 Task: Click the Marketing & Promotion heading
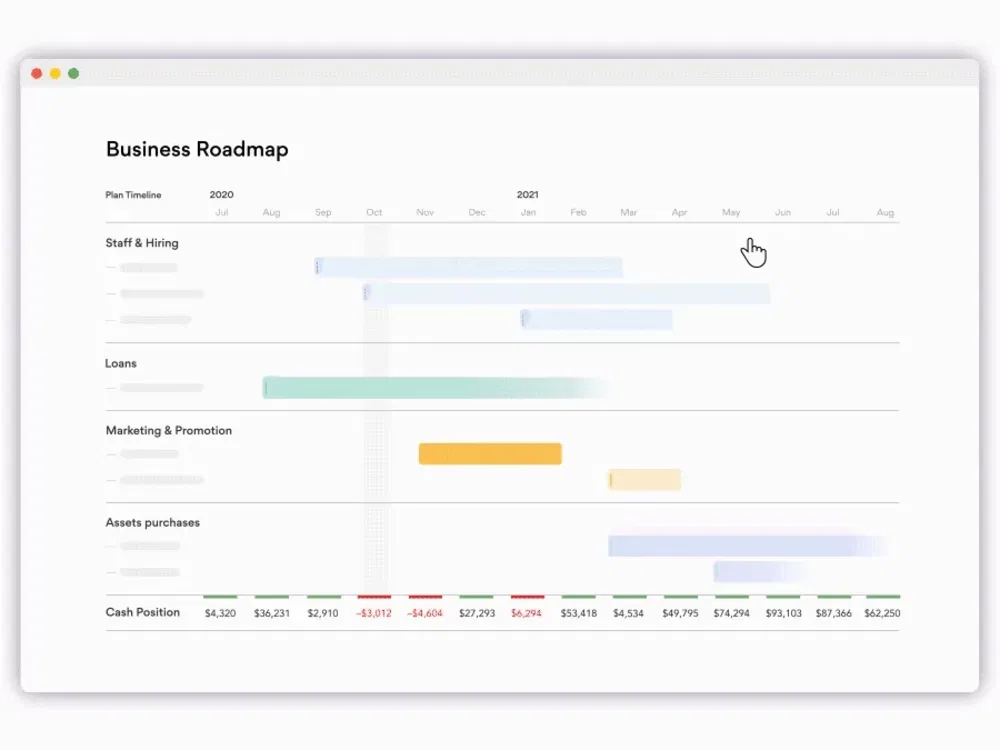[169, 430]
